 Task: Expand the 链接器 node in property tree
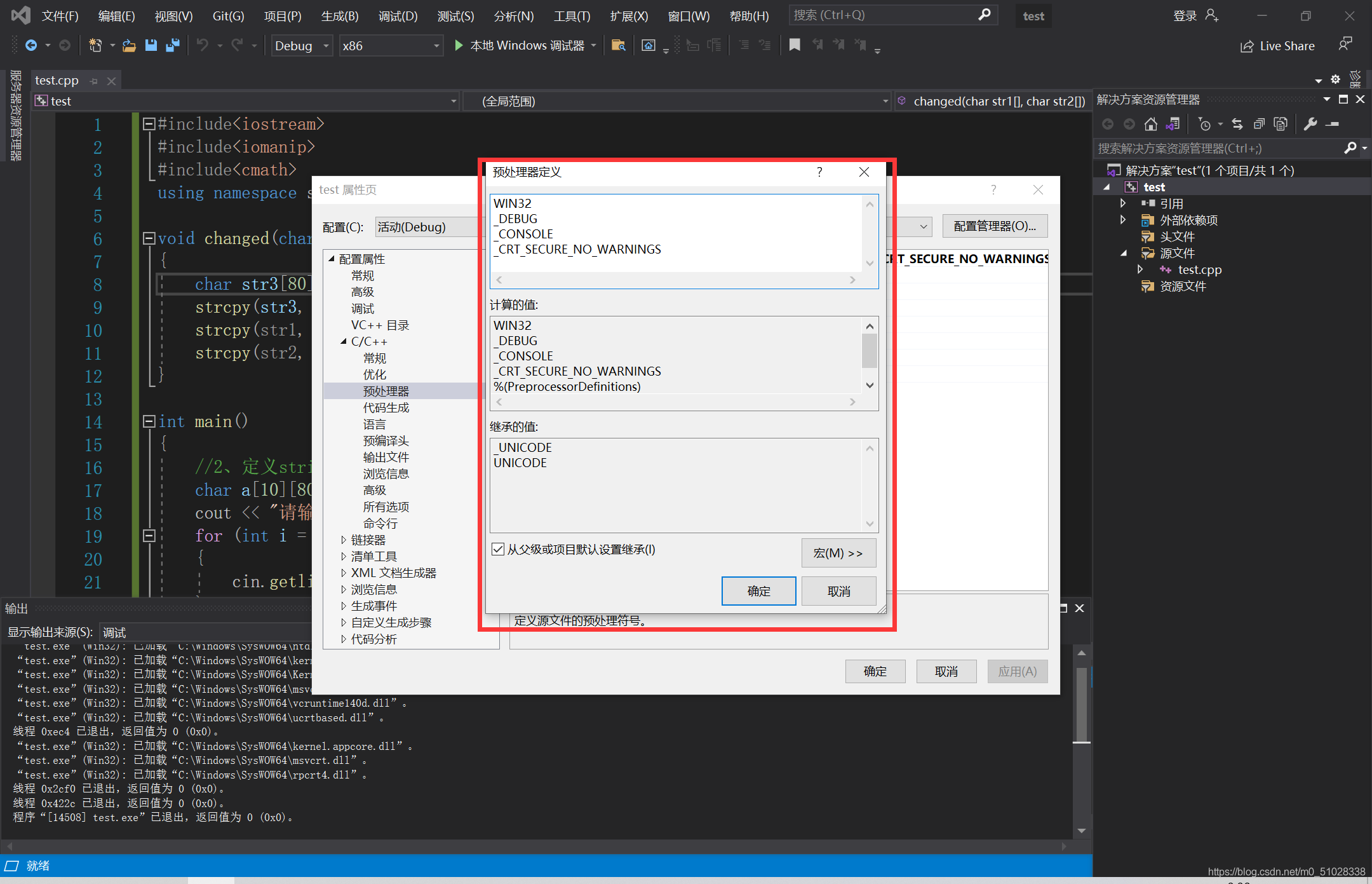point(343,540)
